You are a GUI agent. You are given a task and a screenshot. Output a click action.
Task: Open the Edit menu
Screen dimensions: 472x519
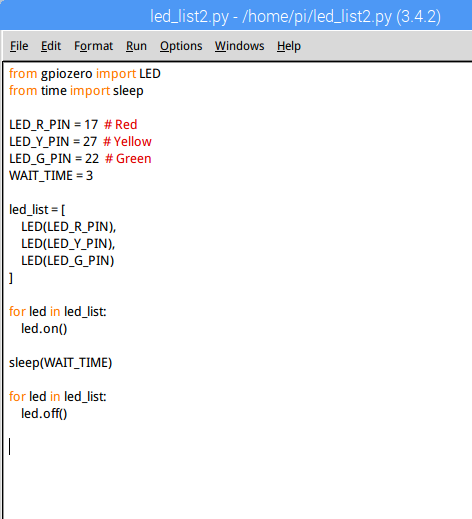pyautogui.click(x=51, y=46)
